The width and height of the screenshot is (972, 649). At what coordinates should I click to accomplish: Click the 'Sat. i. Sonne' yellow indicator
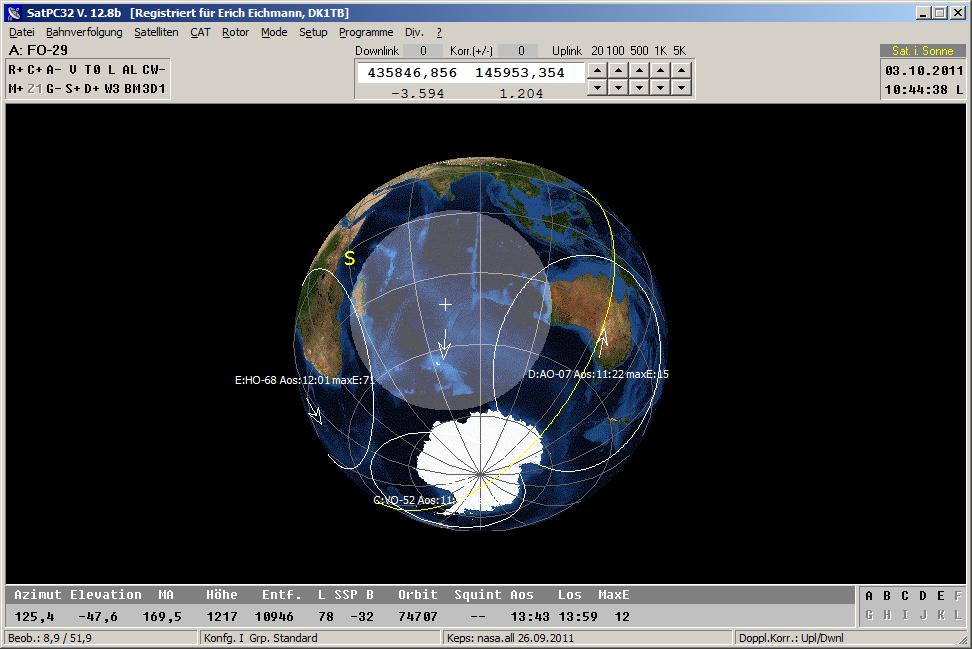pyautogui.click(x=922, y=51)
